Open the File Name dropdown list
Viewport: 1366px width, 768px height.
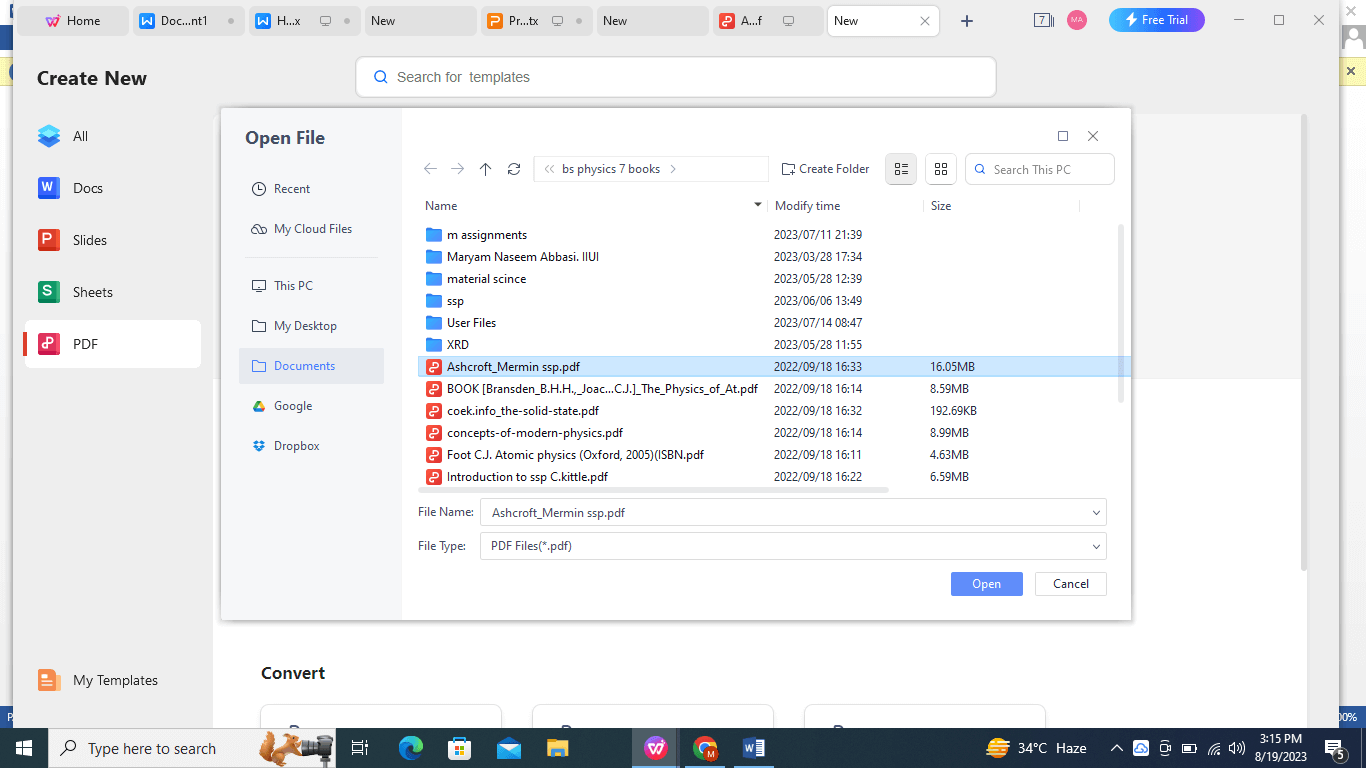point(1094,512)
